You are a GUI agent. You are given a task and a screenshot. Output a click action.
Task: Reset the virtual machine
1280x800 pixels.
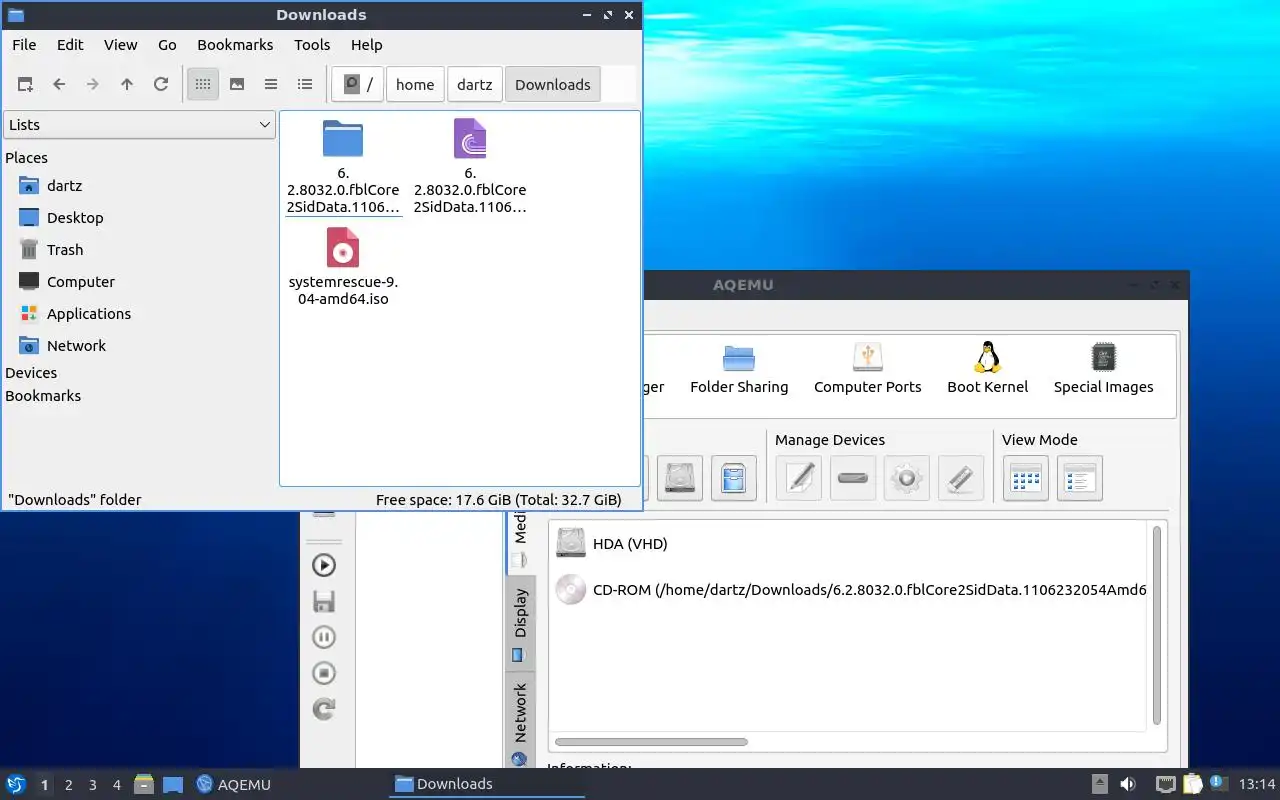[x=324, y=709]
